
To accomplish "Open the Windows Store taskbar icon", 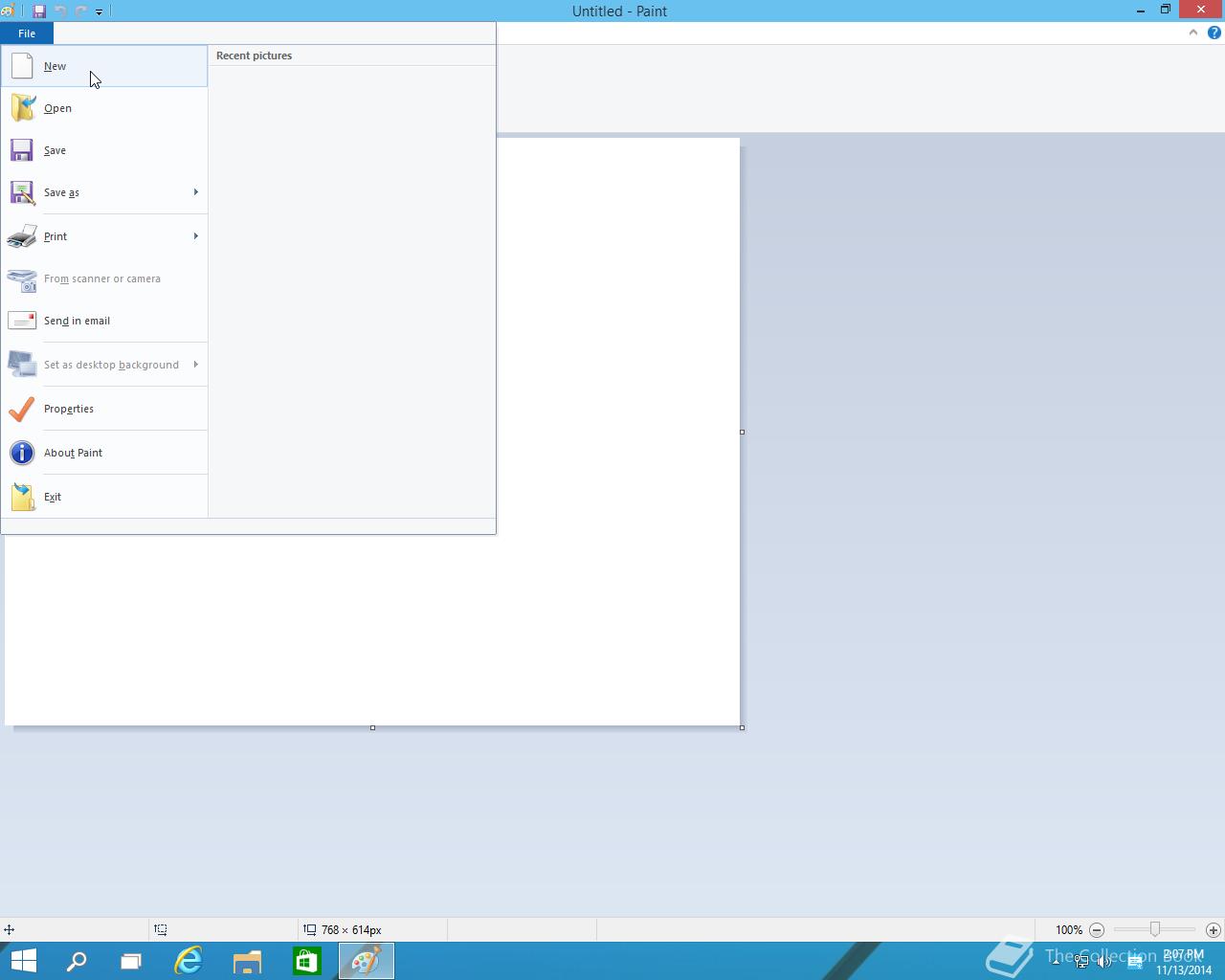I will point(306,961).
